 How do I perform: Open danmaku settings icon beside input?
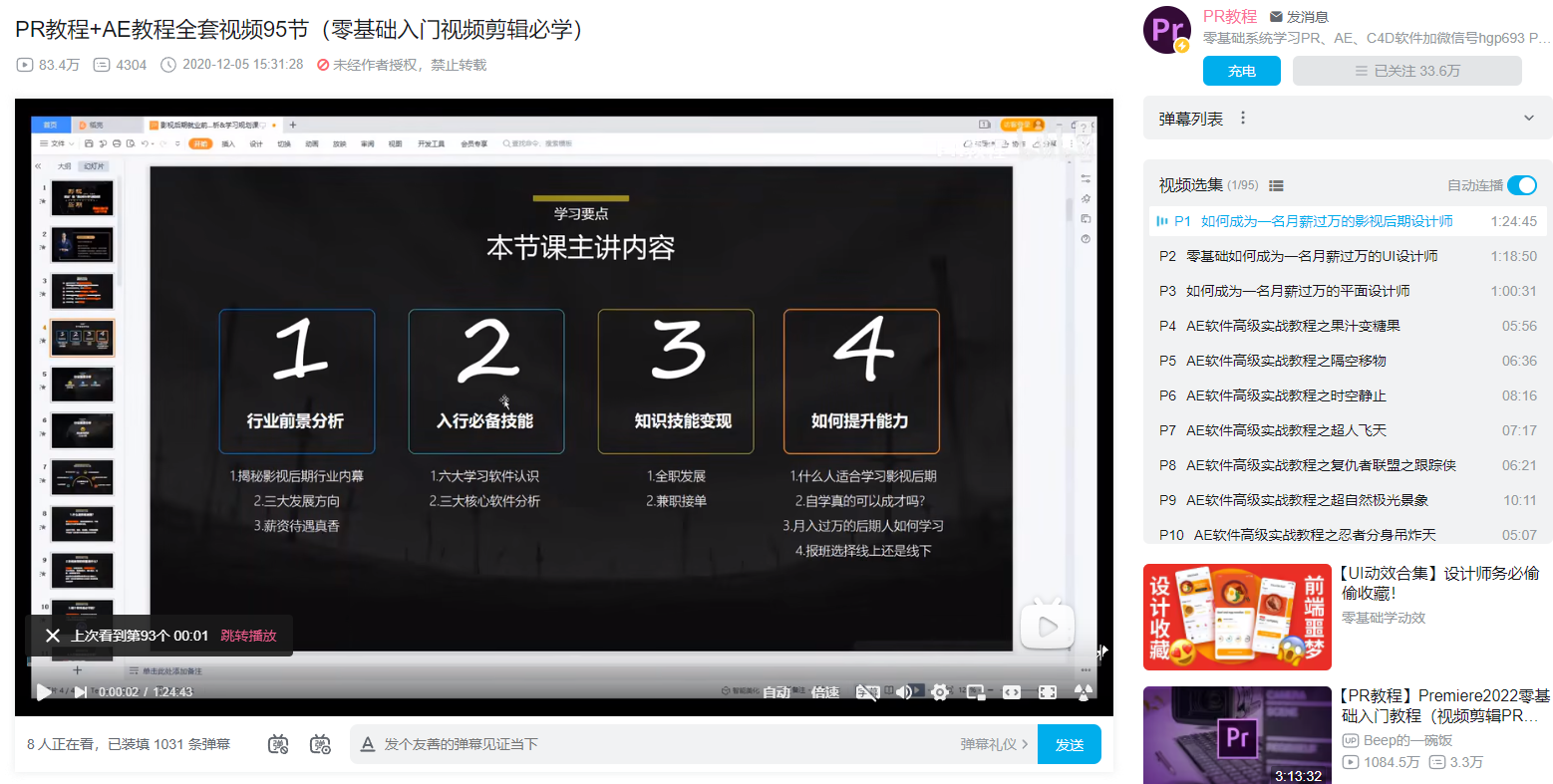pyautogui.click(x=320, y=744)
